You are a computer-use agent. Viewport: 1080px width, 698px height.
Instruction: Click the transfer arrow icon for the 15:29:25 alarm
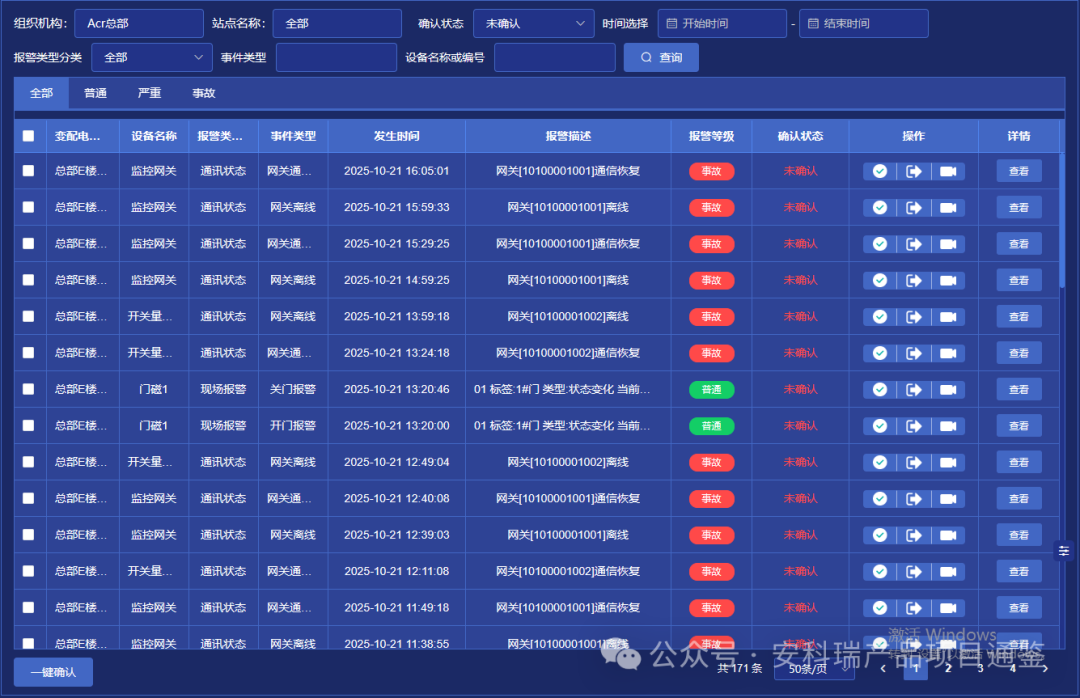(914, 244)
